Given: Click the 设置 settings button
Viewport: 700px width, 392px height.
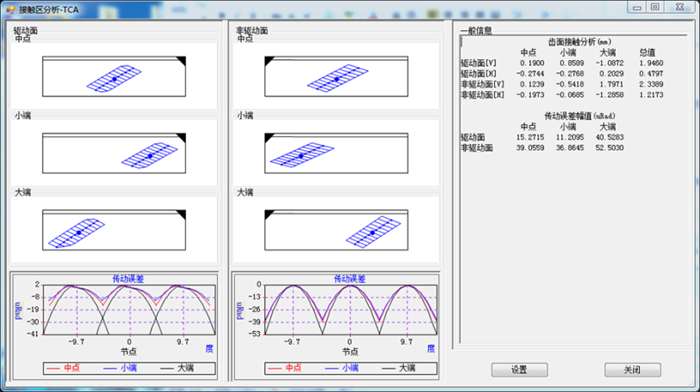Looking at the screenshot, I should [519, 370].
